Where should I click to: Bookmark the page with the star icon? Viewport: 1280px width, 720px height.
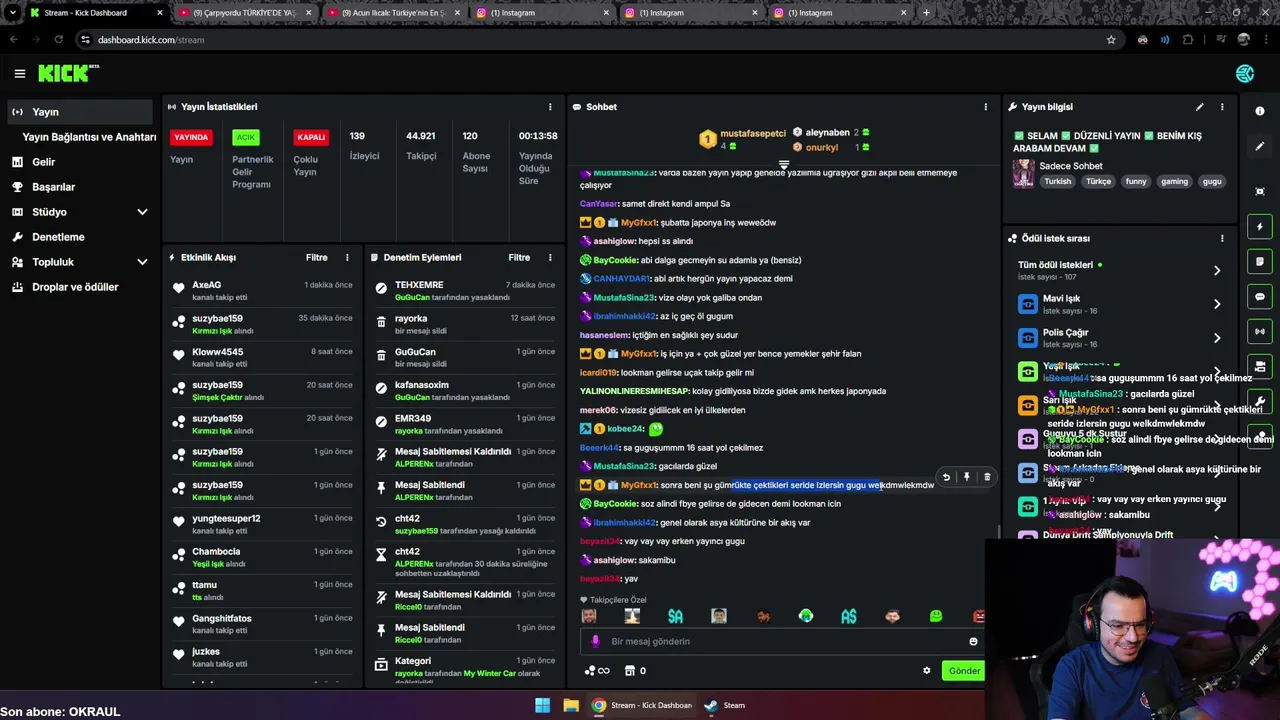point(1111,40)
